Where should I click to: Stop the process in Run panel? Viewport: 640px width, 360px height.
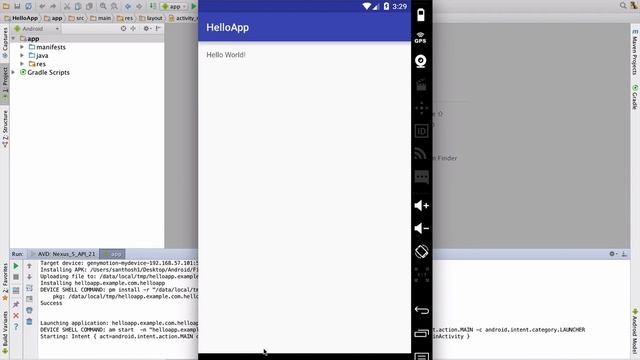click(x=16, y=278)
